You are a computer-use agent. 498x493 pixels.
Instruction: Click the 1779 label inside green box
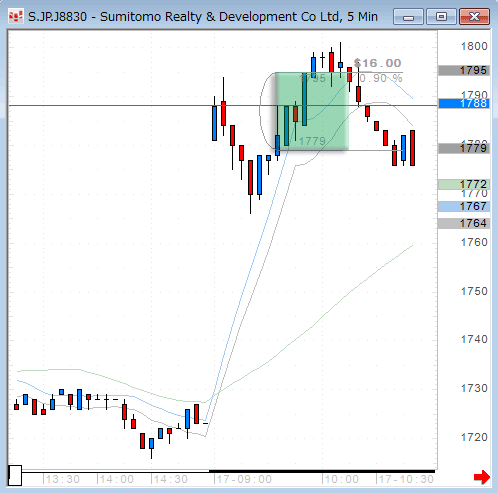312,141
